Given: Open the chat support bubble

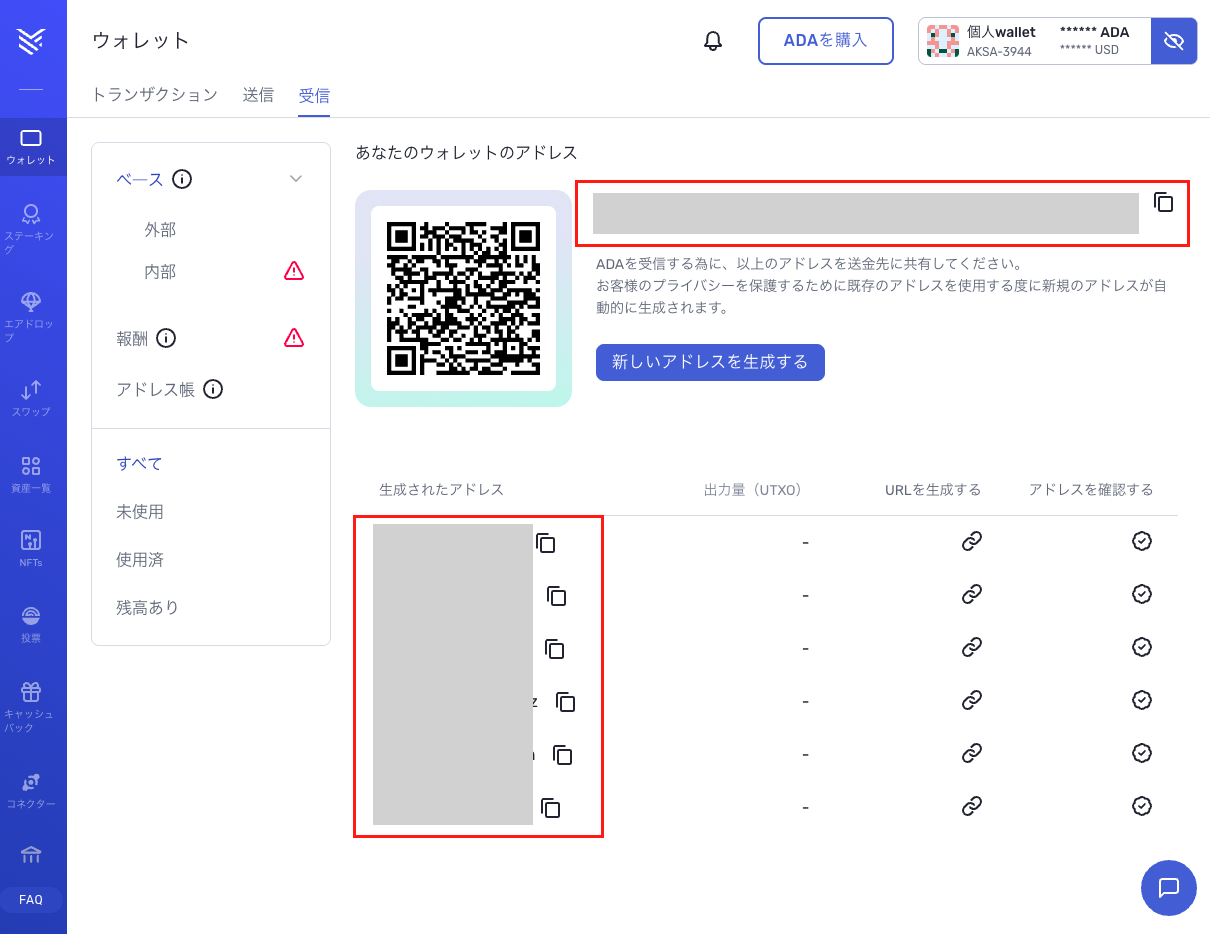Looking at the screenshot, I should click(1168, 887).
